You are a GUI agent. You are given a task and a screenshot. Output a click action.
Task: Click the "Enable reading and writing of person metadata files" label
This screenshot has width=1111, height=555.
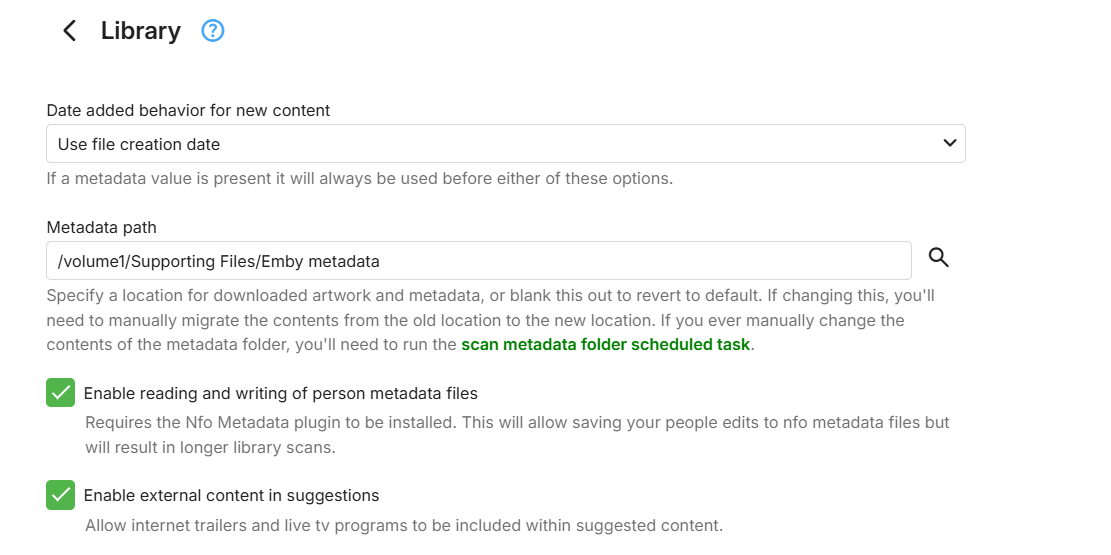click(280, 393)
